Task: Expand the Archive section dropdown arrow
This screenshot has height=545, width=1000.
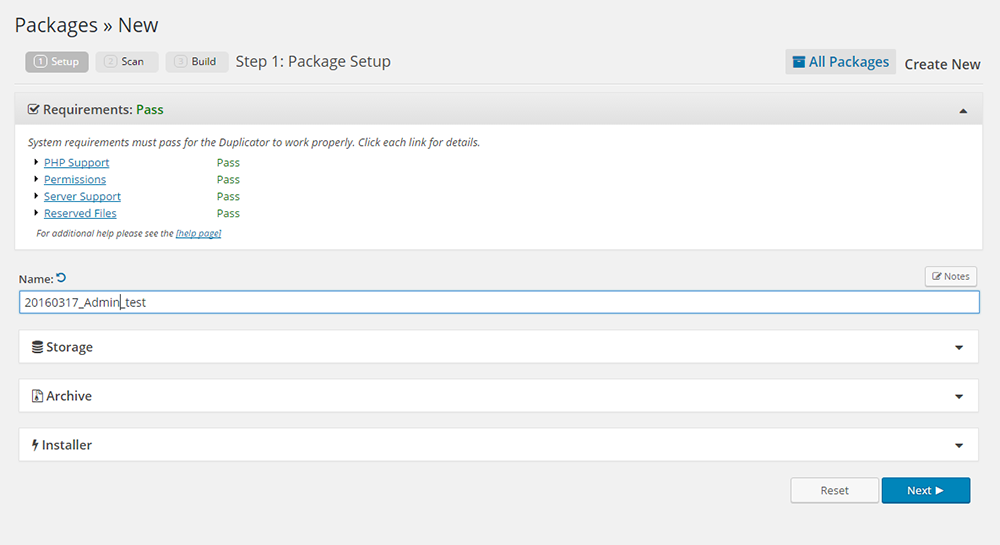Action: click(x=959, y=397)
